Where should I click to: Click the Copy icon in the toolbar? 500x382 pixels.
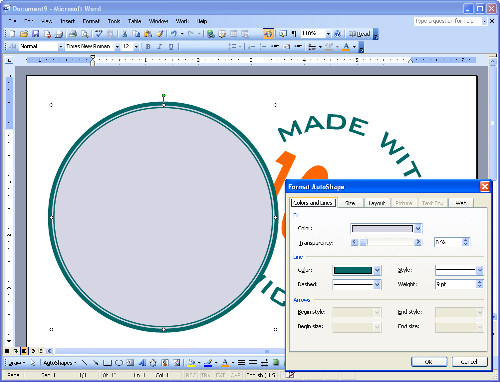tap(136, 34)
